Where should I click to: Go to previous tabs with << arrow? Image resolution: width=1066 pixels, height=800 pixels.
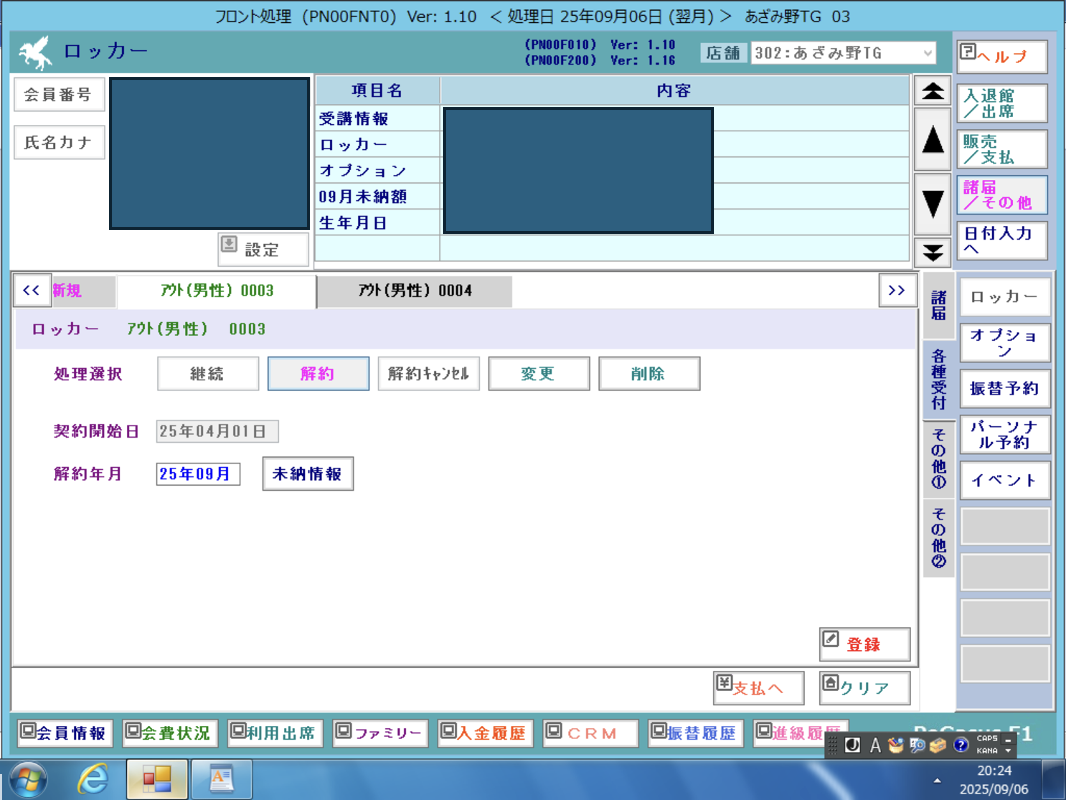coord(30,290)
